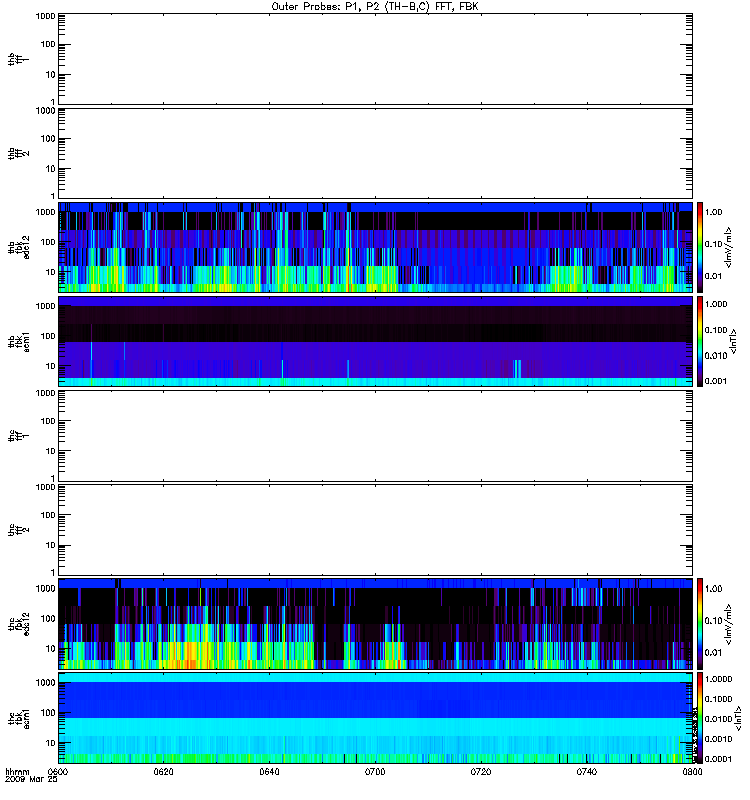The height and width of the screenshot is (800, 750).
Task: Click the "thb fft 1" panel axis label
Action: click(19, 59)
